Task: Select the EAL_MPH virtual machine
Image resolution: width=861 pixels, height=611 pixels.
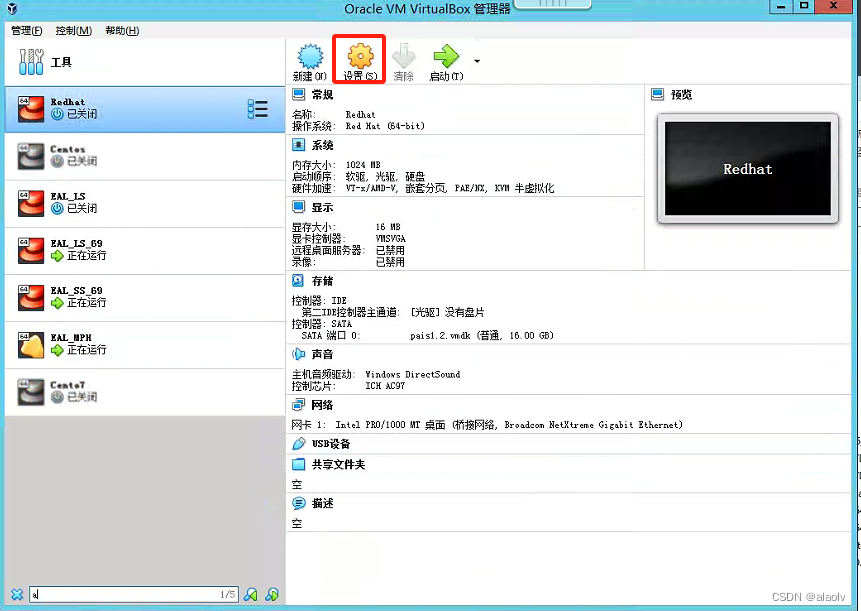Action: [x=145, y=345]
